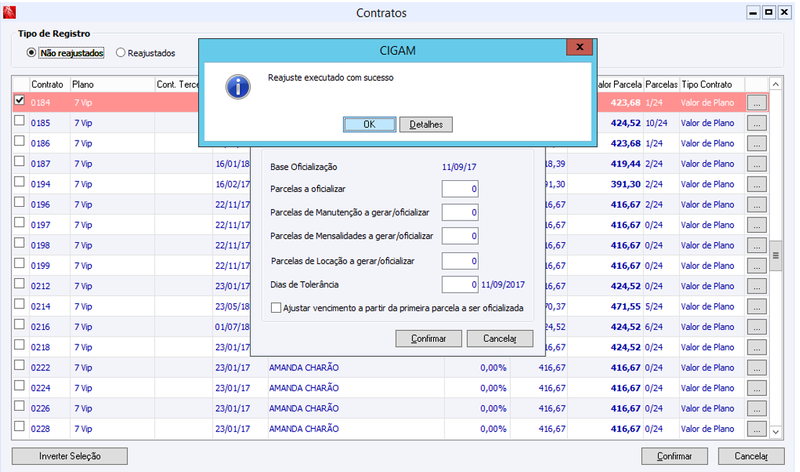Viewport: 800px width, 472px height.
Task: Click the grid scroll down arrow
Action: 776,432
